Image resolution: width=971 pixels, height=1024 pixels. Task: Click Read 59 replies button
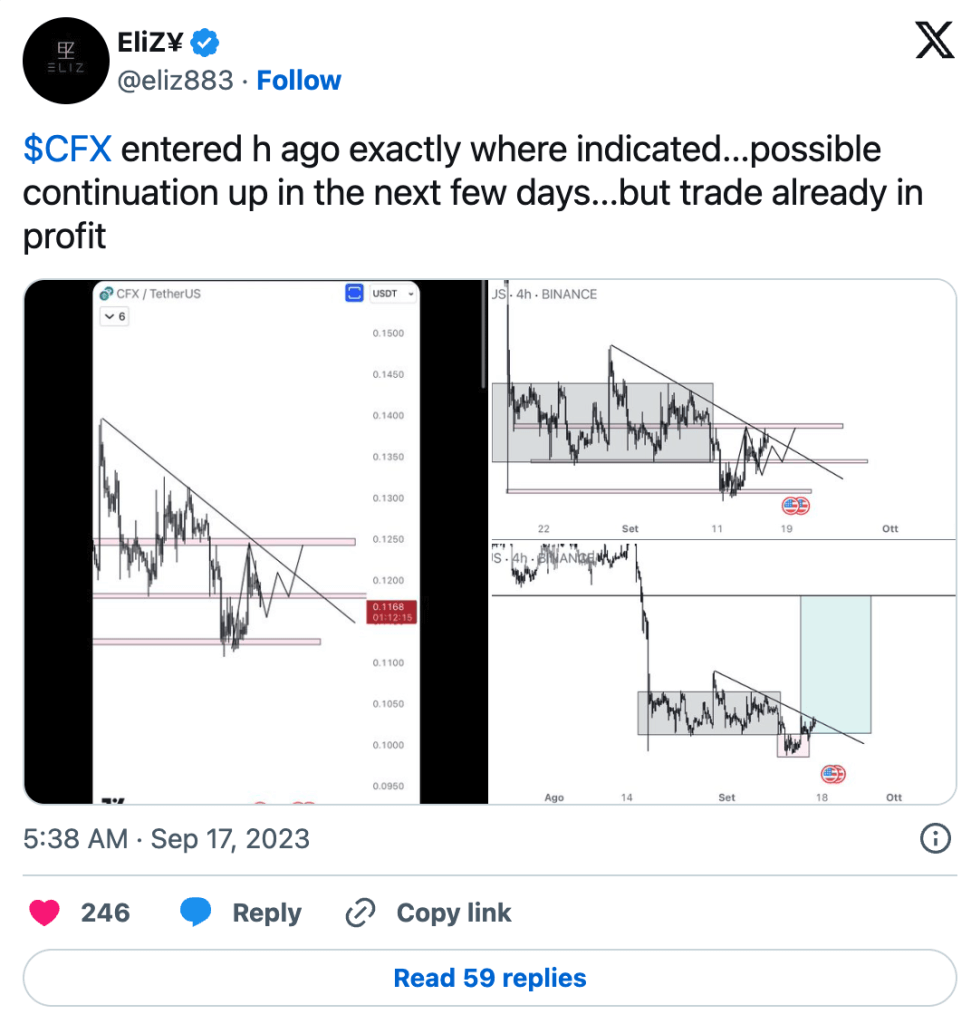click(490, 978)
